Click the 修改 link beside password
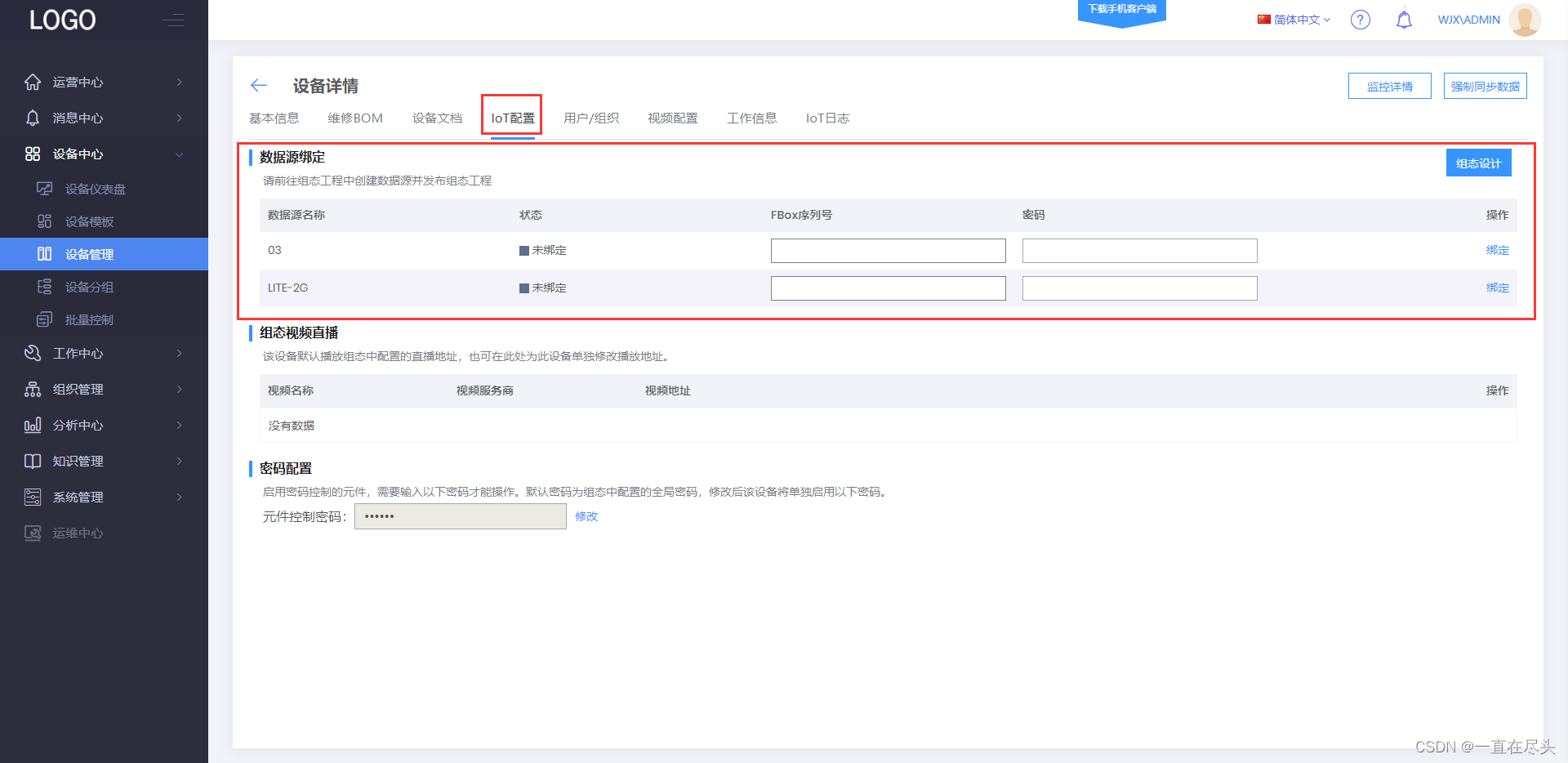Viewport: 1568px width, 763px height. 586,516
